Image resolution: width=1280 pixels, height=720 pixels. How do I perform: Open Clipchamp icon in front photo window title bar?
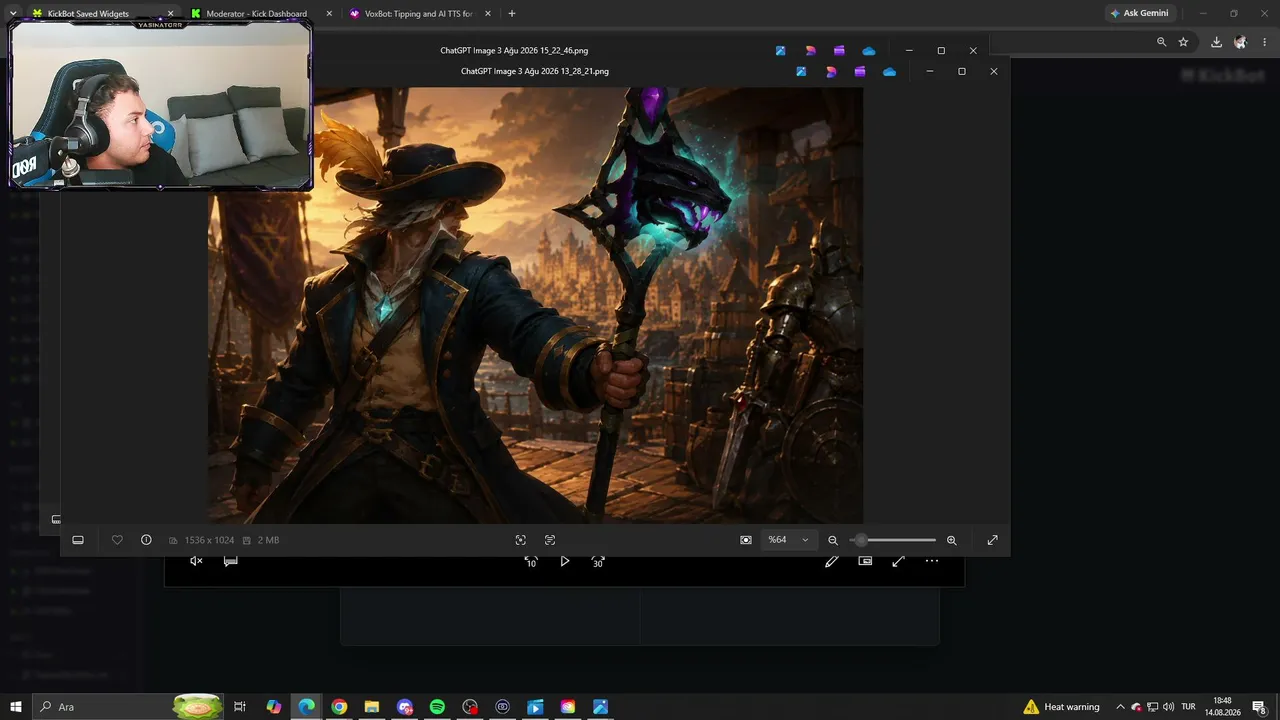point(860,72)
